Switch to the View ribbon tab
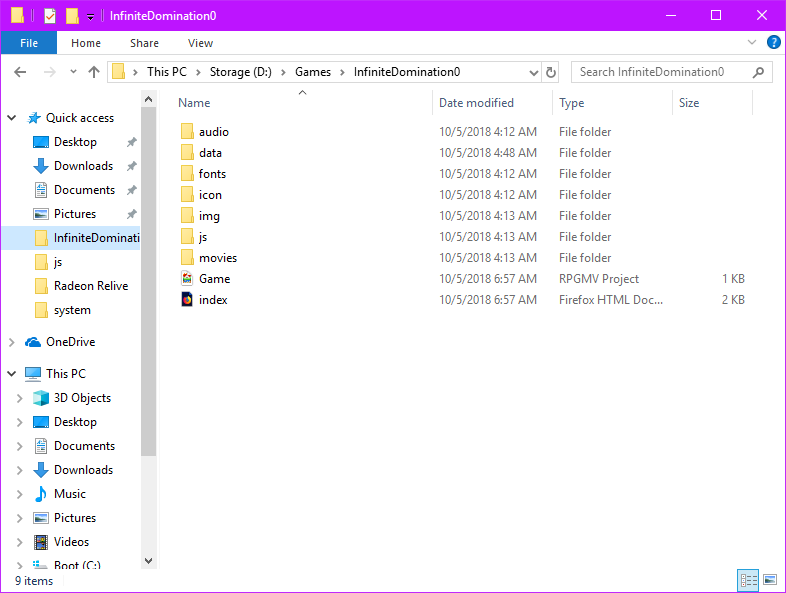Image resolution: width=786 pixels, height=593 pixels. tap(200, 43)
